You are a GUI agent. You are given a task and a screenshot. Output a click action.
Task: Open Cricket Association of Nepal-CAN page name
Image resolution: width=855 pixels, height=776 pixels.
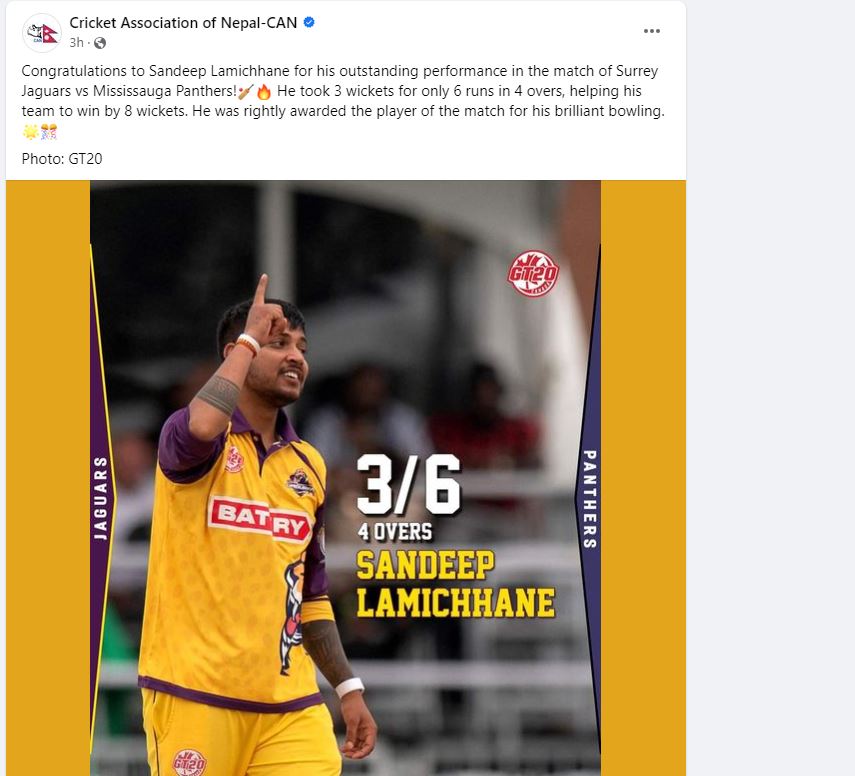183,23
